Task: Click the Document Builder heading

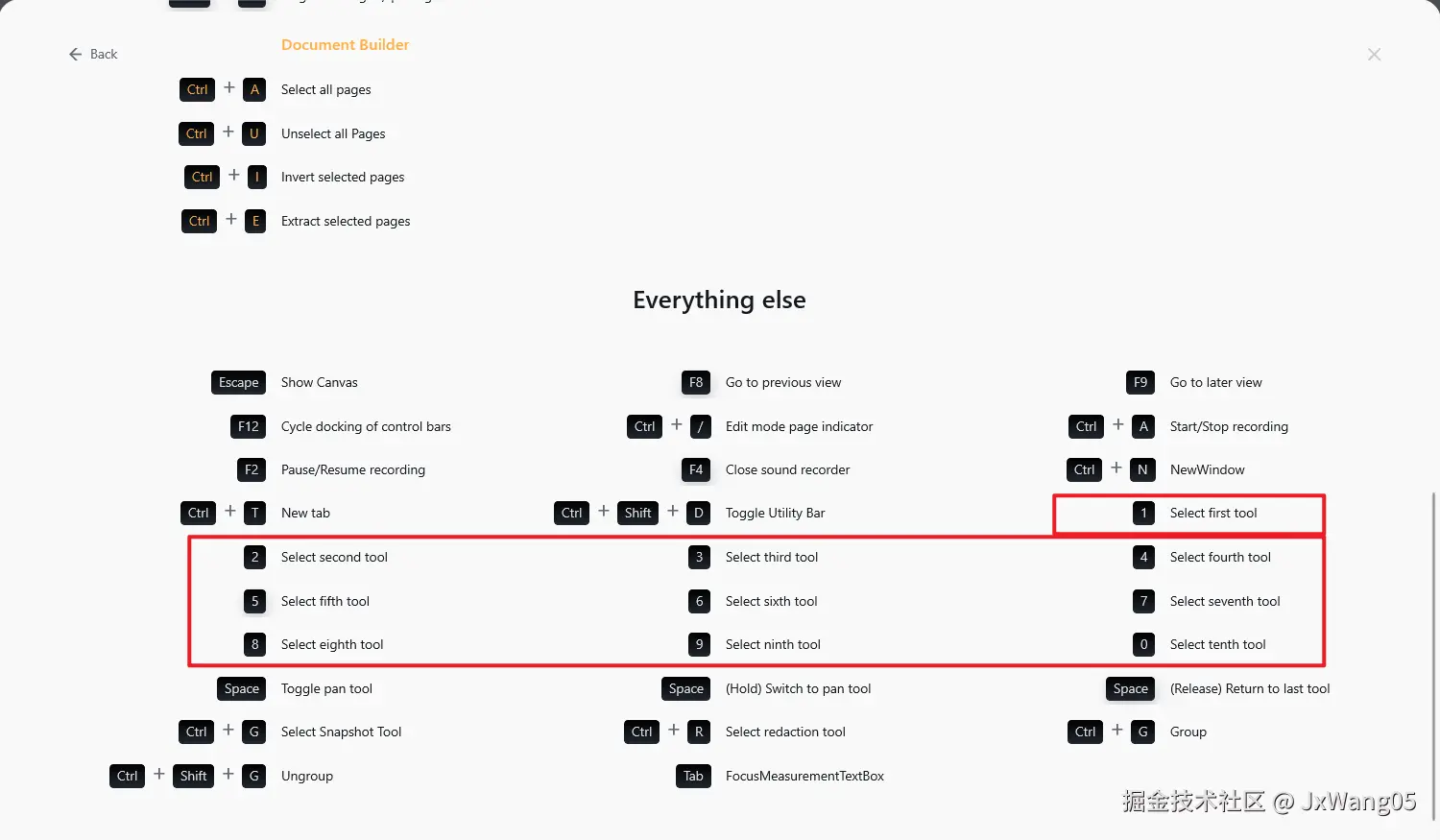Action: click(x=345, y=45)
